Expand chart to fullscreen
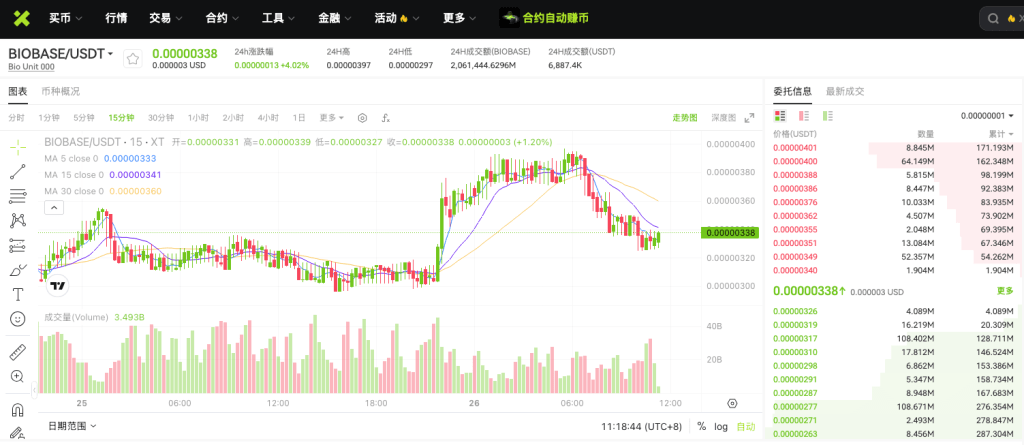This screenshot has height=445, width=1024. pos(749,118)
